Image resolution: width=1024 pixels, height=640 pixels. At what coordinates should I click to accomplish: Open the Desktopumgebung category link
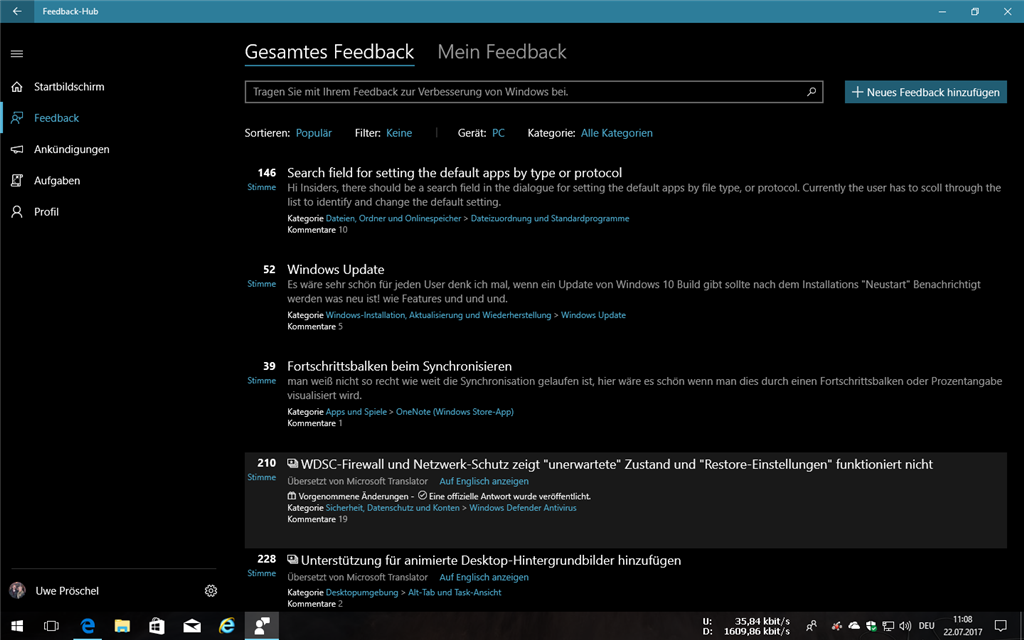point(362,593)
